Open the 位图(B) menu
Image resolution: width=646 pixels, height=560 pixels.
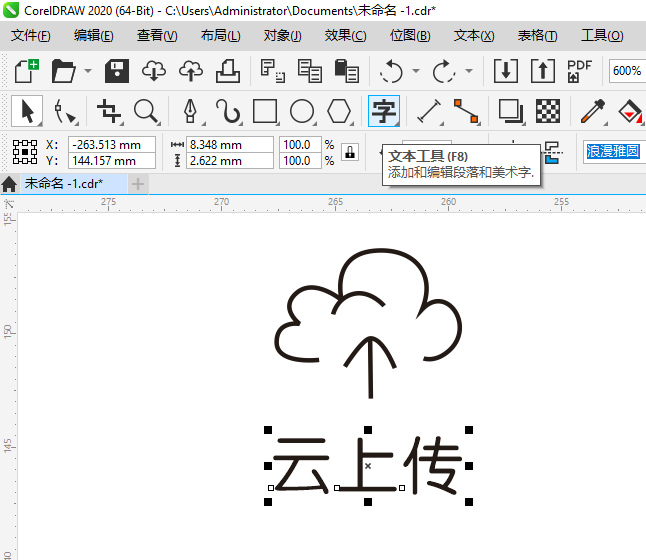pyautogui.click(x=410, y=35)
